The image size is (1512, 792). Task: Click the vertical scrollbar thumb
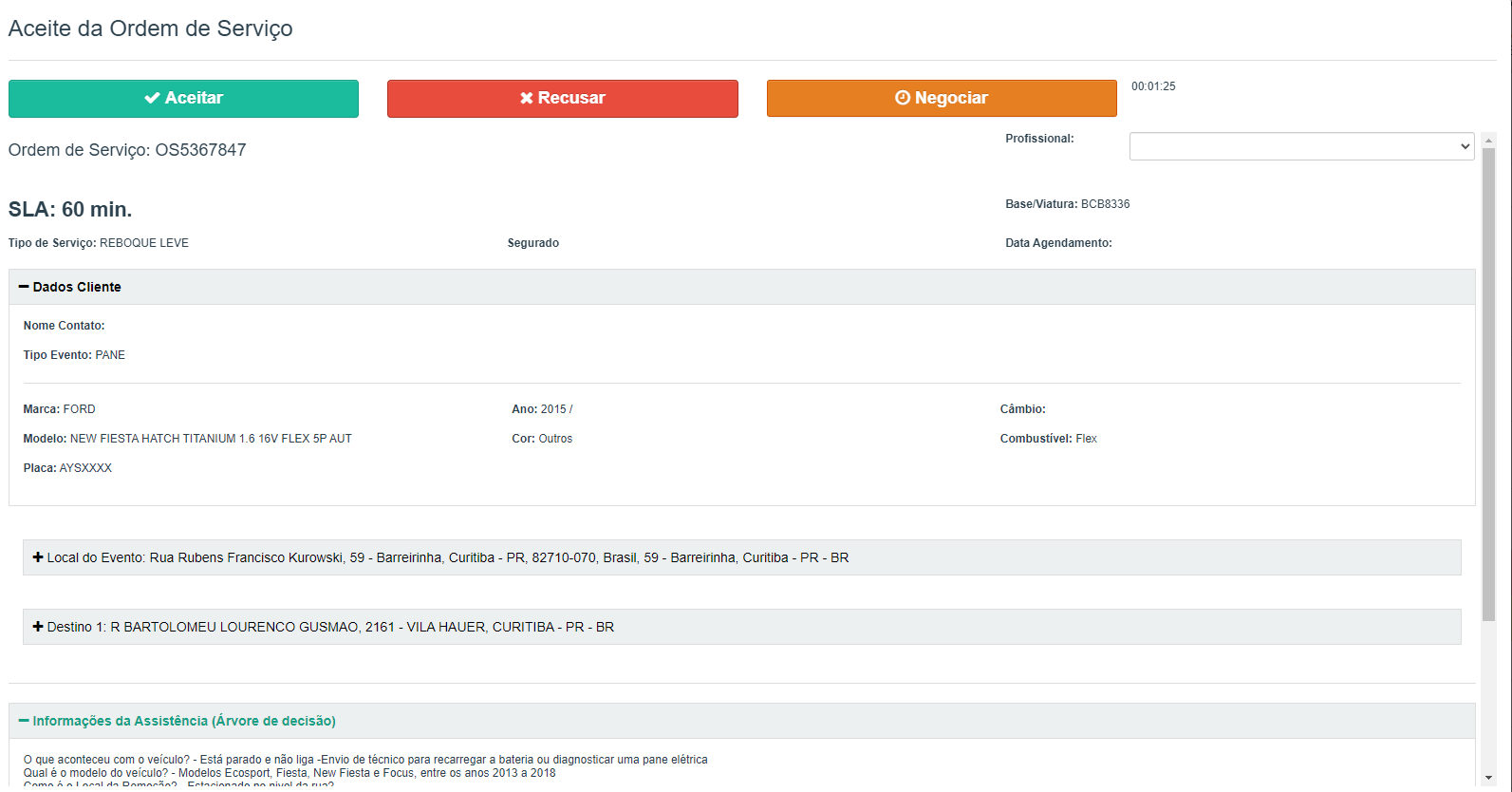point(1488,385)
